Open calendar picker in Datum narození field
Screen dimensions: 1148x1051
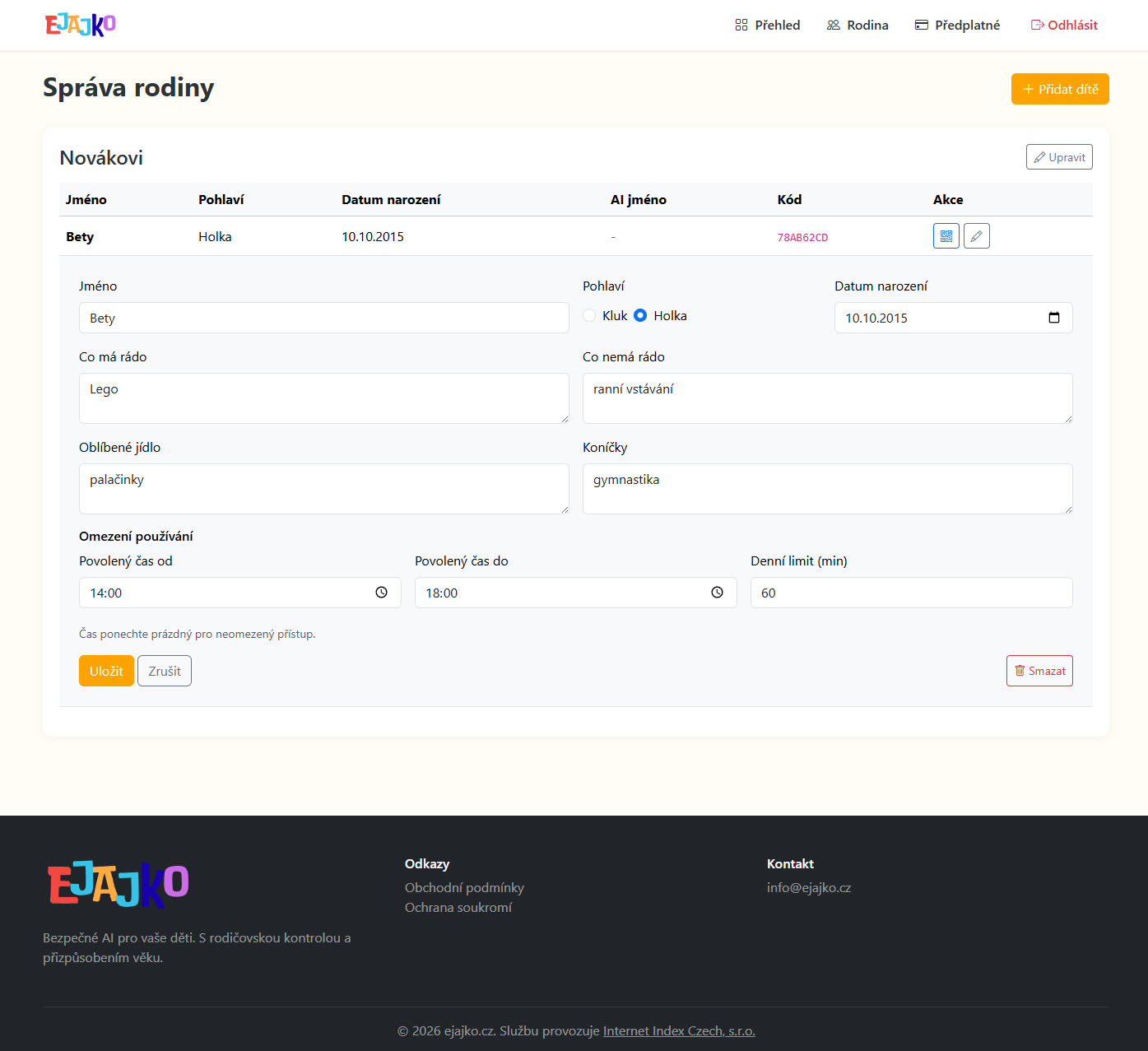(1053, 318)
